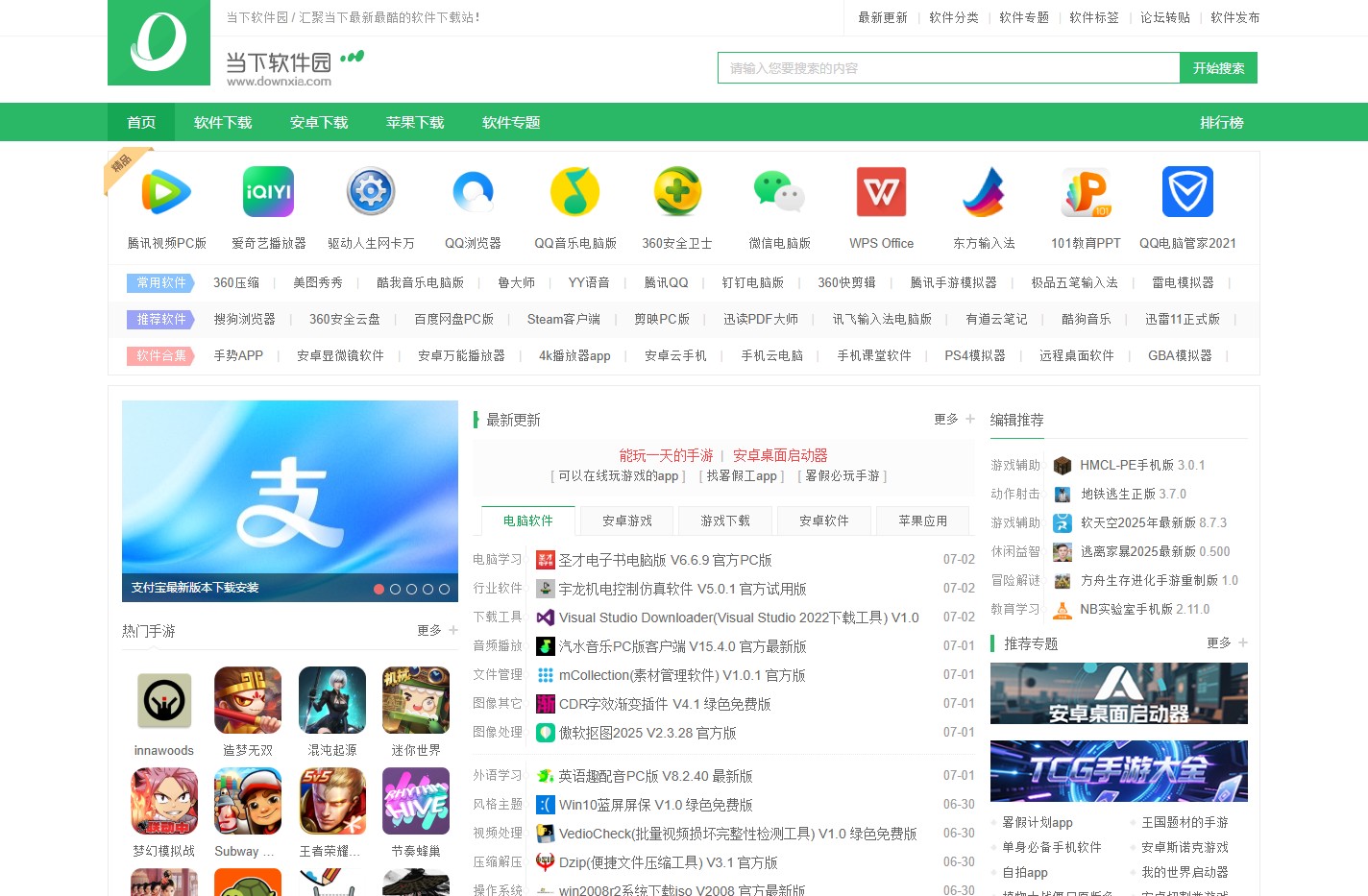Open 安卓下载 in navigation bar
This screenshot has height=896, width=1368.
tap(319, 122)
